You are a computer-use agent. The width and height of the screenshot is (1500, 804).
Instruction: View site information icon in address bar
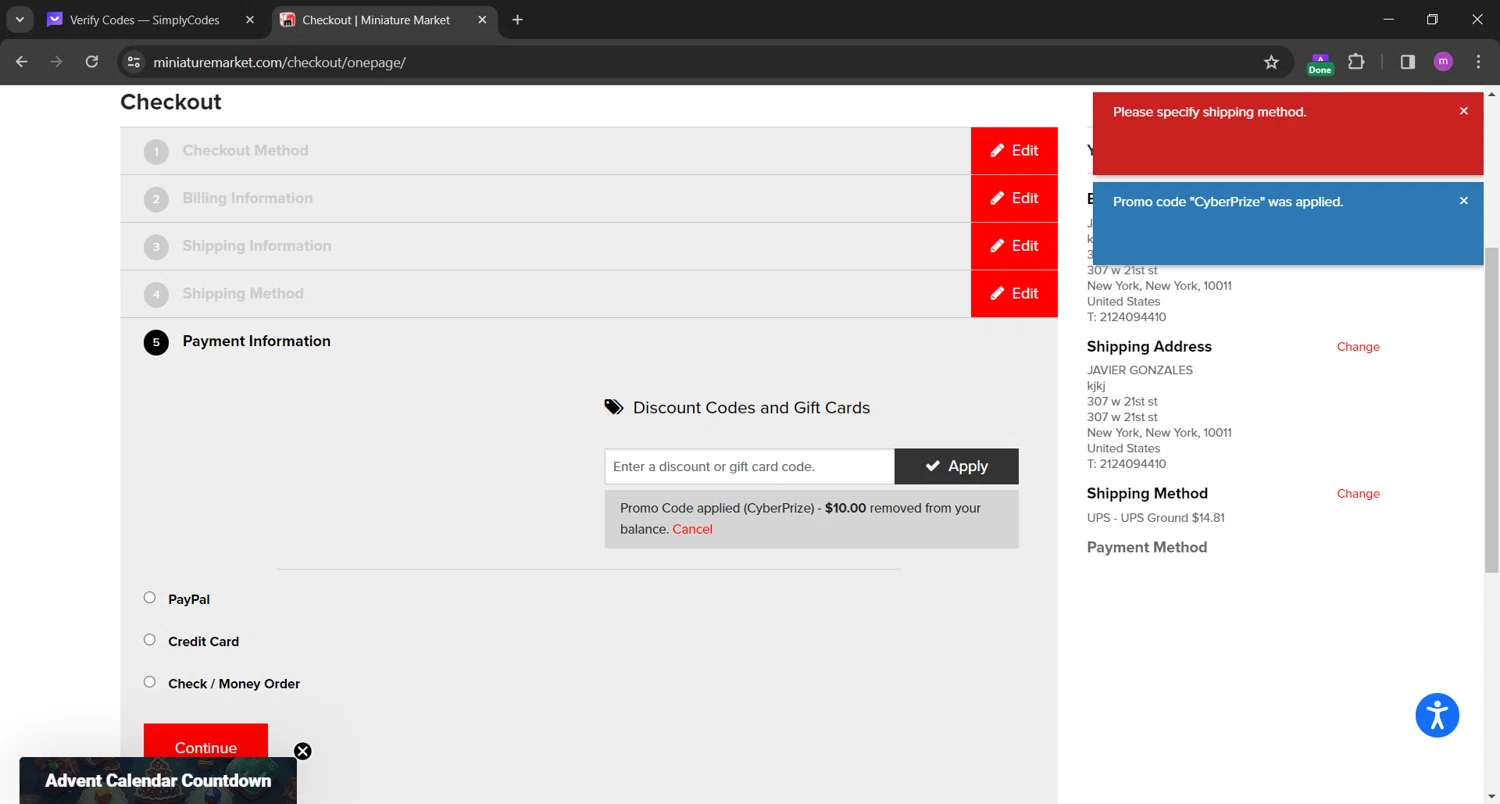tap(133, 62)
